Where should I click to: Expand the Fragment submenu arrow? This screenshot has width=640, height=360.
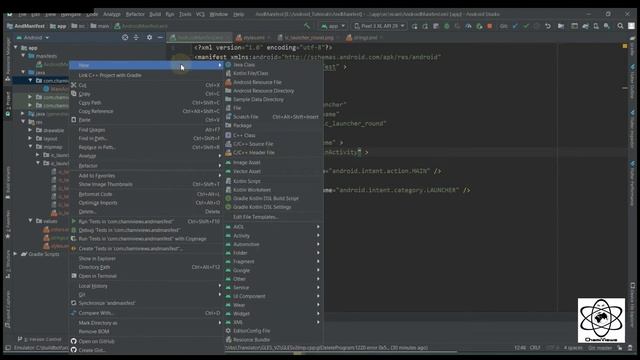(318, 261)
